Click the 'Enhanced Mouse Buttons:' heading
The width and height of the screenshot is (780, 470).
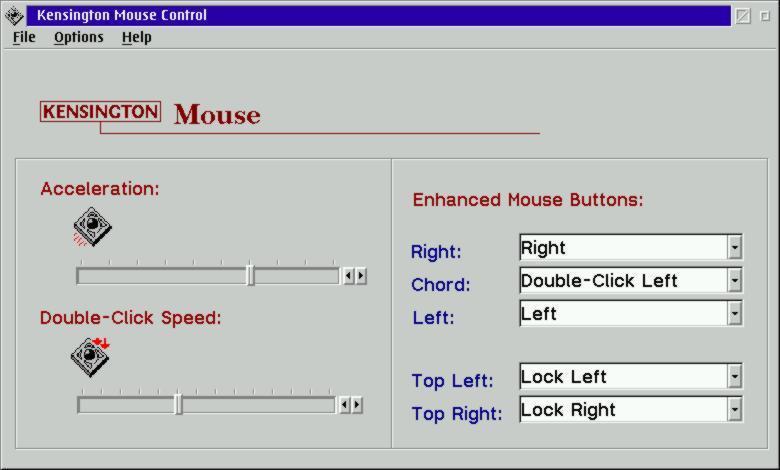click(528, 200)
